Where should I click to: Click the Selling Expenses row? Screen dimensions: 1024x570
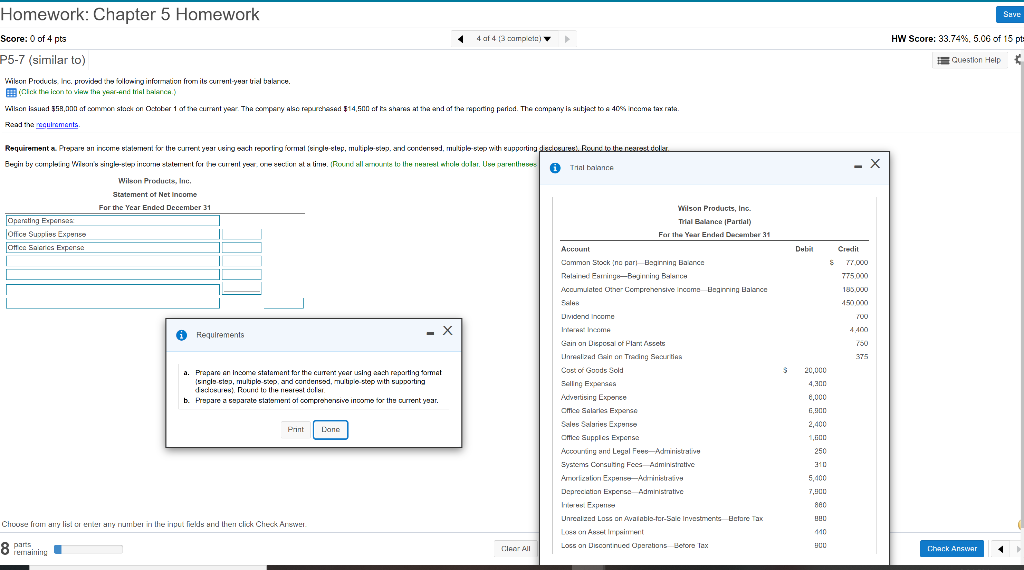pos(714,384)
